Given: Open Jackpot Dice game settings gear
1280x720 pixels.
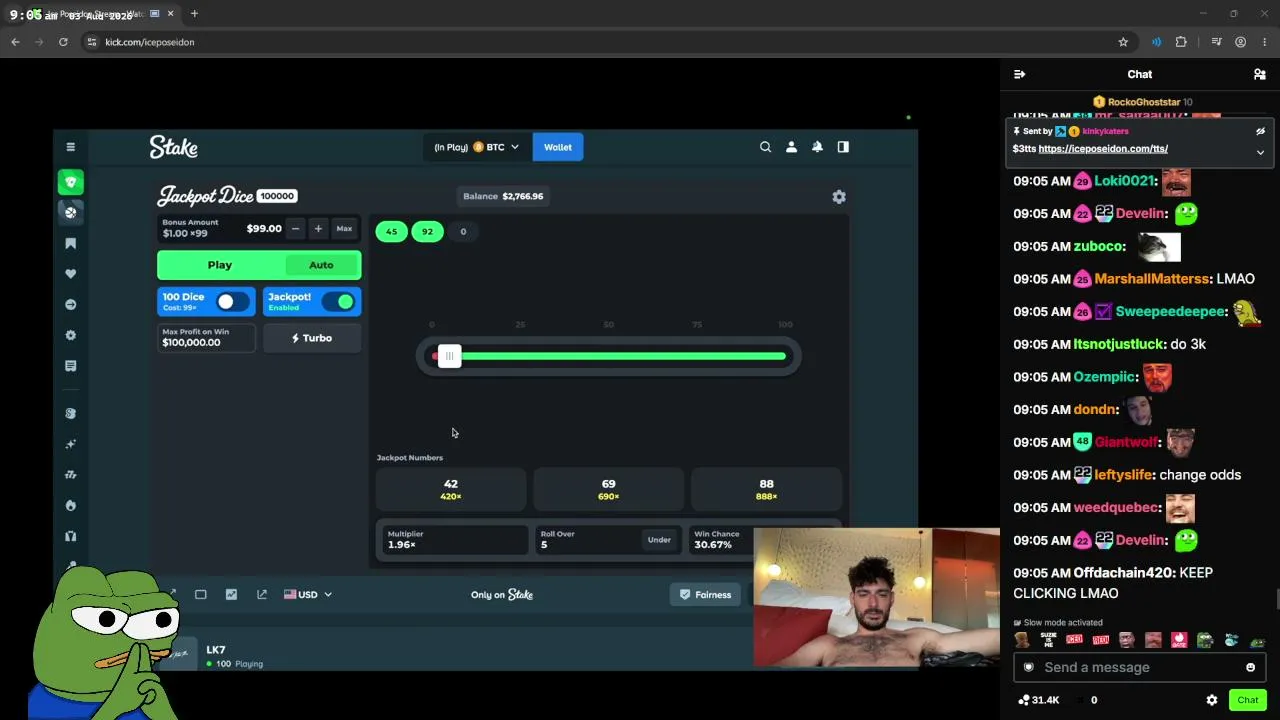Looking at the screenshot, I should (x=839, y=197).
